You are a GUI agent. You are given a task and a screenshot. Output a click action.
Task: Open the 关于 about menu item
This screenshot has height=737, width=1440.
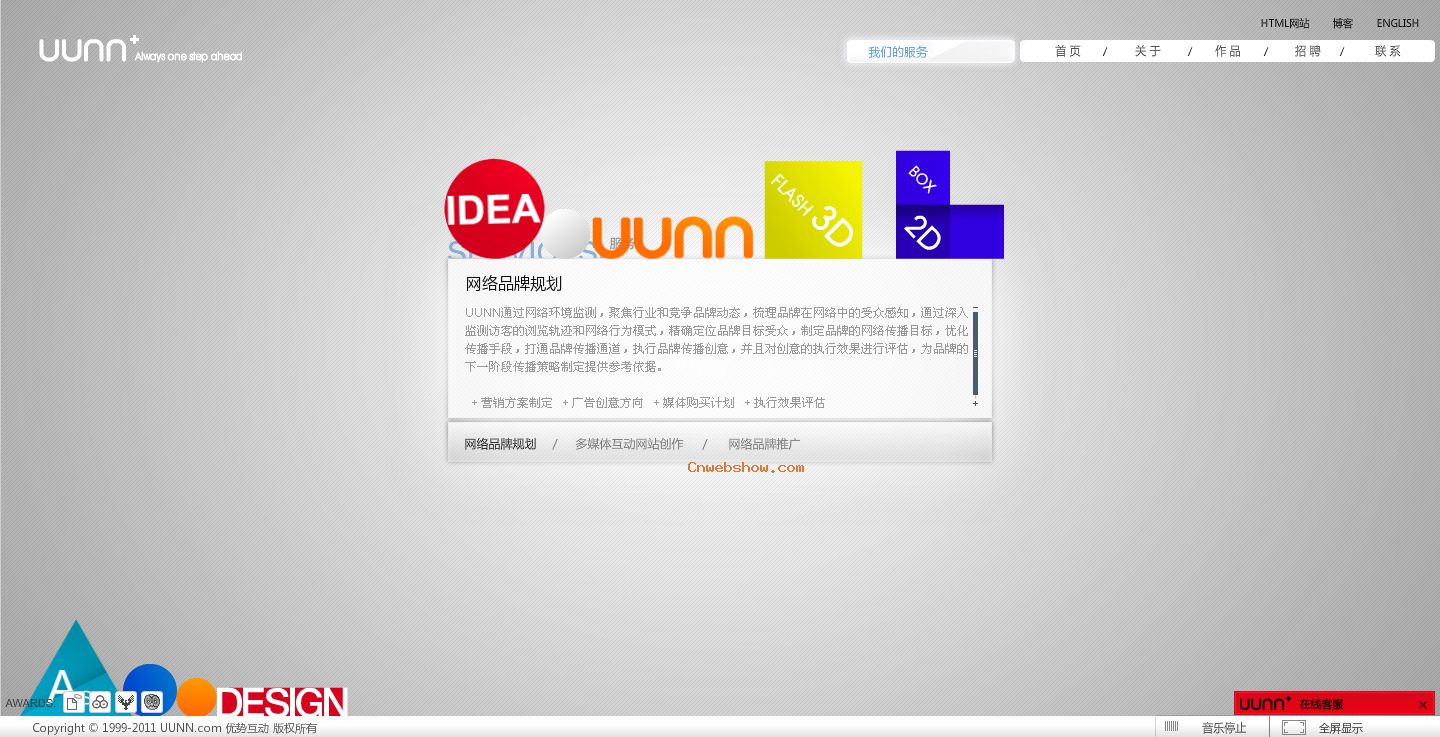1147,51
